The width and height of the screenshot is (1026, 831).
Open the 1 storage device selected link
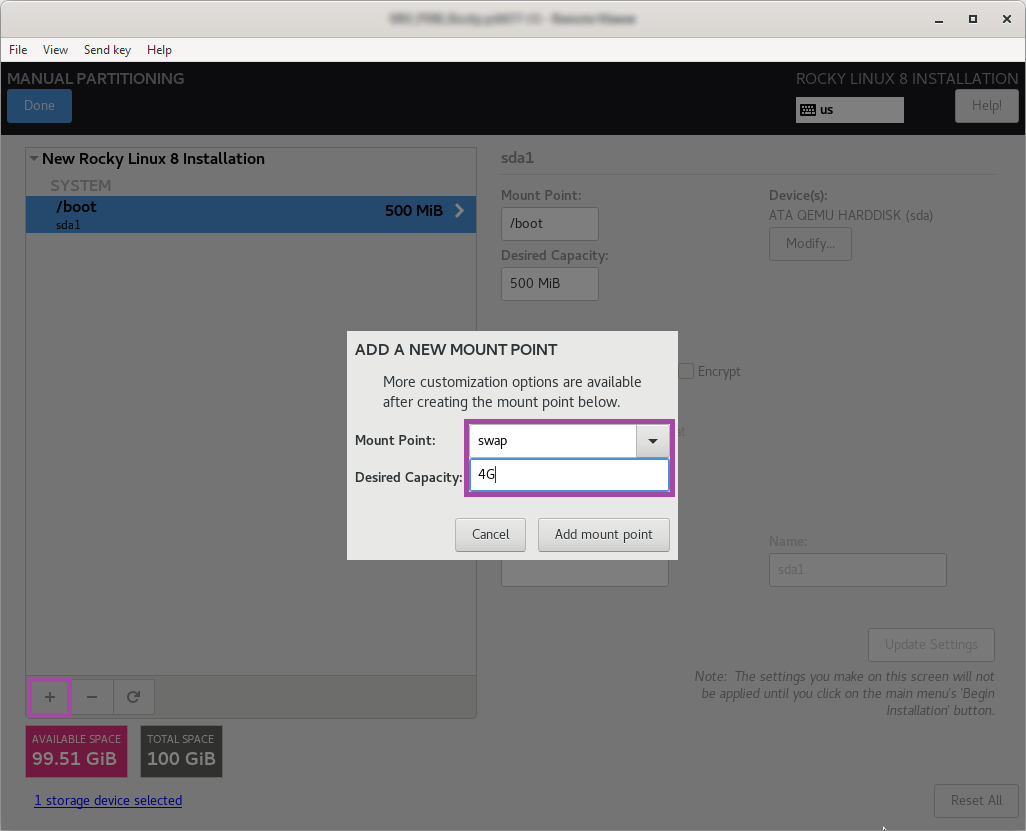[108, 800]
